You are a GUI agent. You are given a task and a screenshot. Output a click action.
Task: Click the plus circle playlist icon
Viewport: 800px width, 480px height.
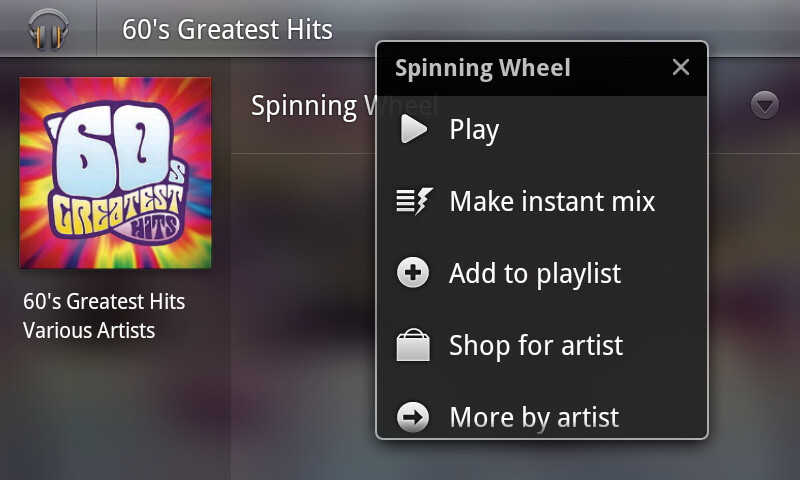(x=414, y=273)
